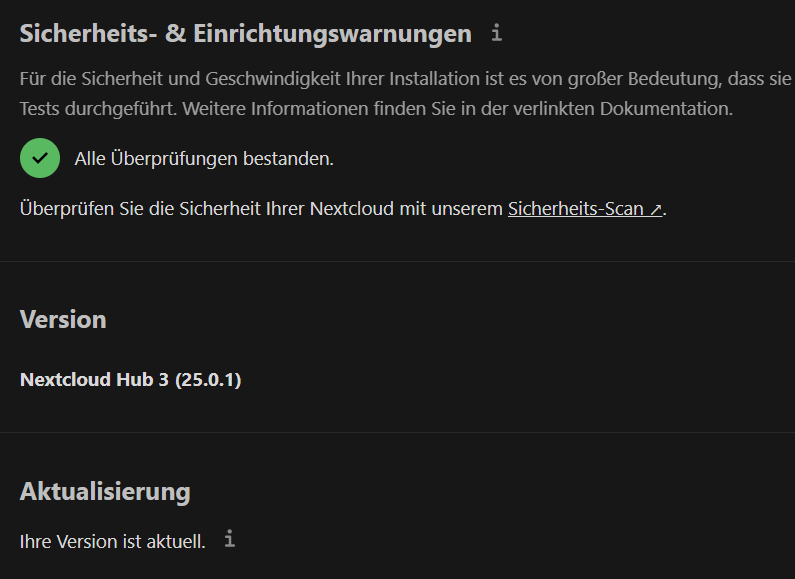
Task: Click the paragraph line starting 'Für die Sicherheit'
Action: (406, 79)
